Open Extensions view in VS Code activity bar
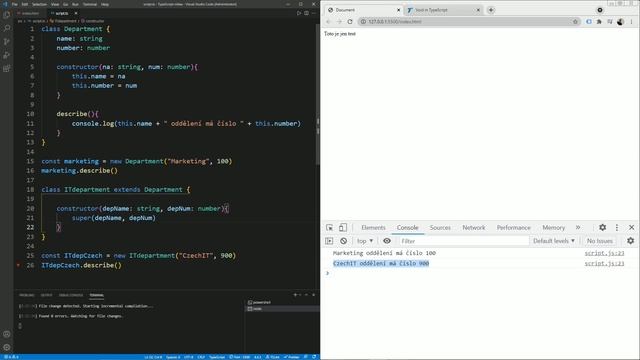 pos(7,69)
